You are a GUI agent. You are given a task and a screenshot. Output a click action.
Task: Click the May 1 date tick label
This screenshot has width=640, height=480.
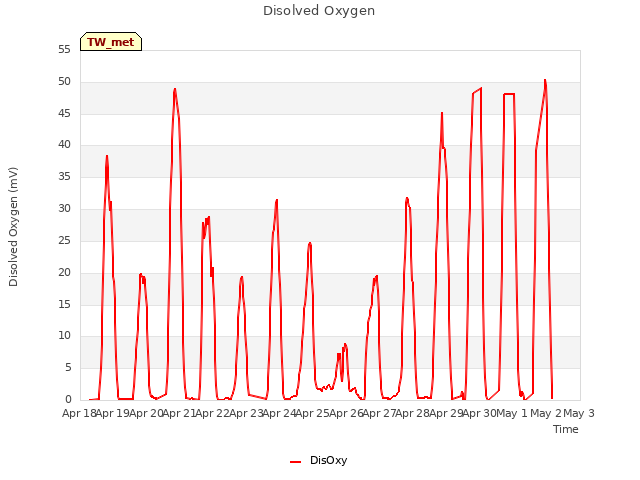[511, 413]
